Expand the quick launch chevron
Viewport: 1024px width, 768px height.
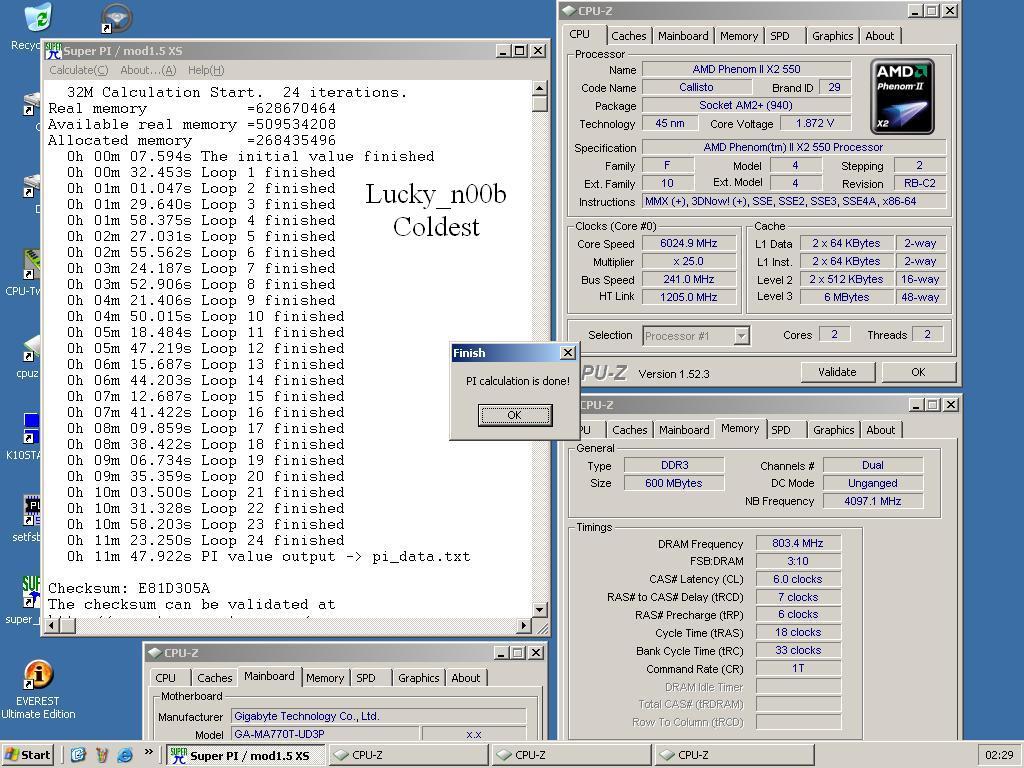(148, 752)
